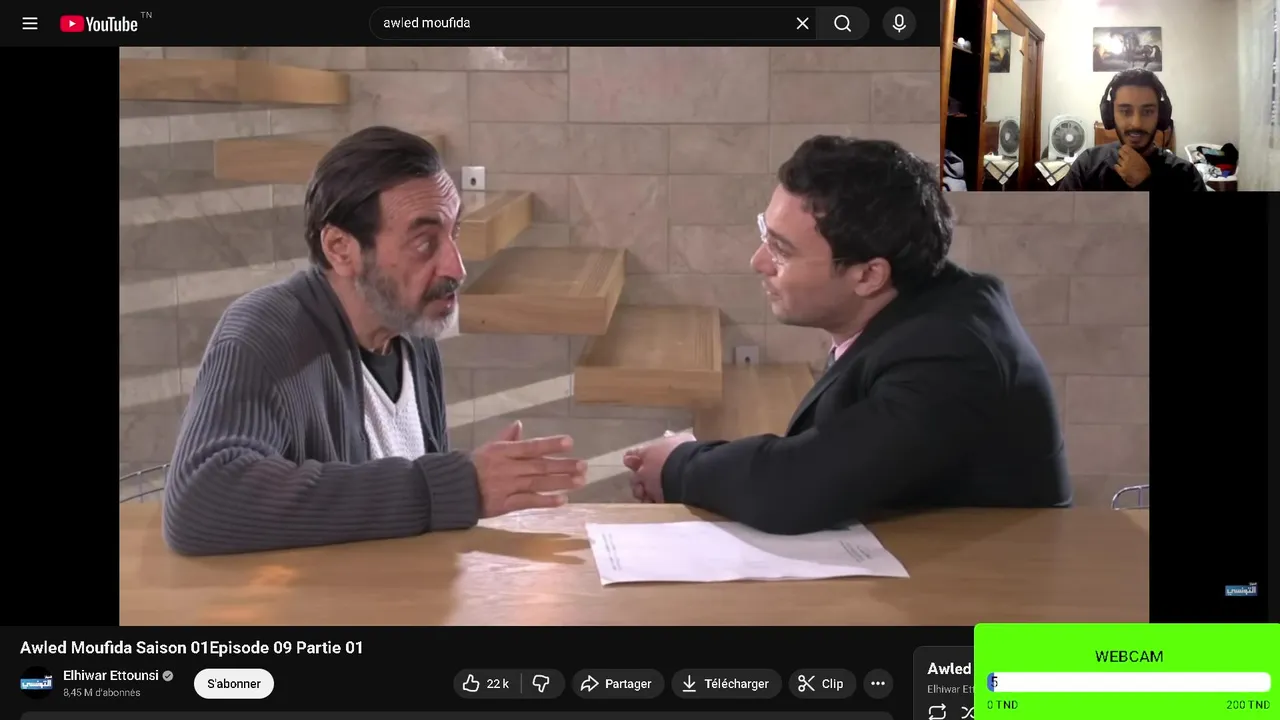Open the Elhiwar Ettounsi channel name link
This screenshot has height=720, width=1280.
pos(111,676)
